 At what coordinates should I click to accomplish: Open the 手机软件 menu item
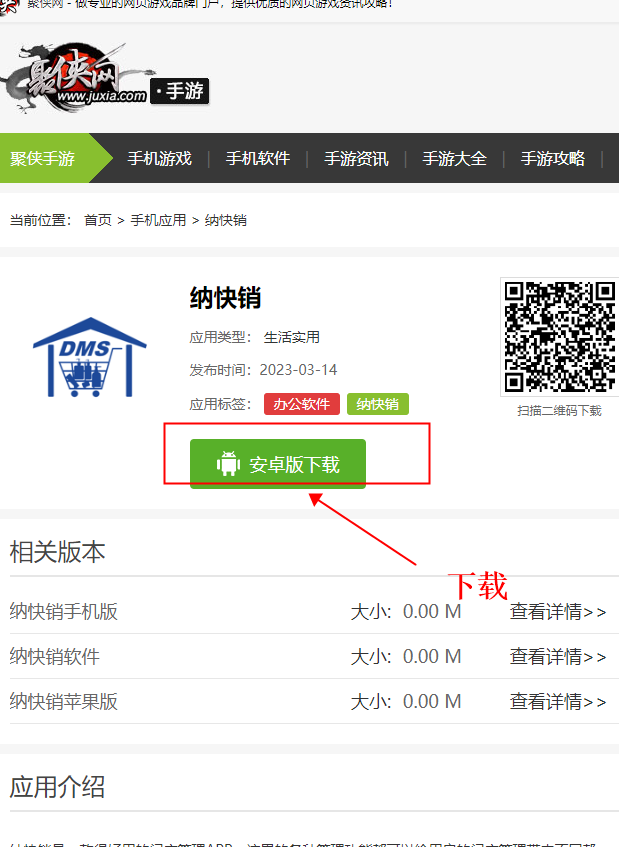tap(258, 158)
